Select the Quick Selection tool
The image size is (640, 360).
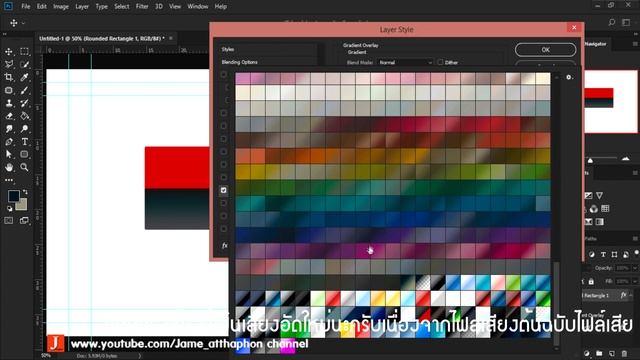[x=24, y=64]
